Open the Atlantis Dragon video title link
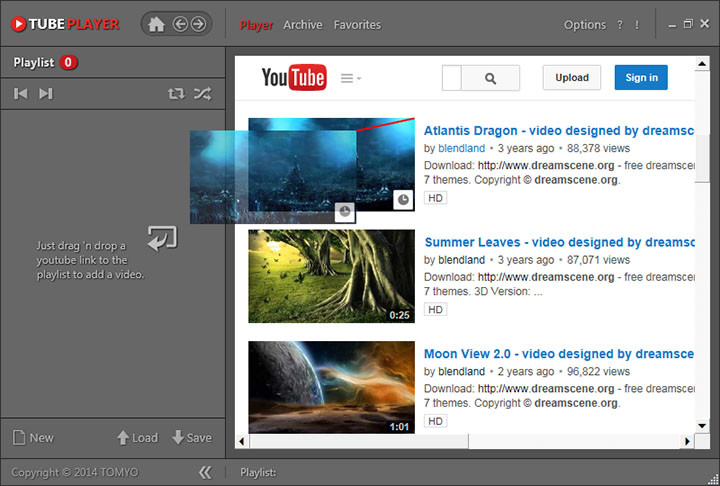This screenshot has height=486, width=720. (559, 131)
